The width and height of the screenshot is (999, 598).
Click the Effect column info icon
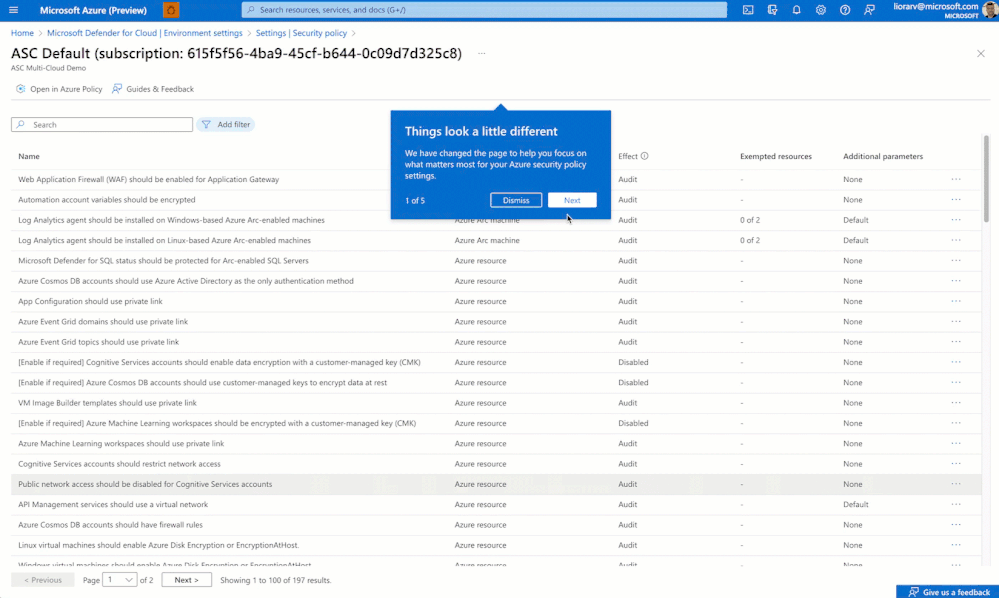pyautogui.click(x=645, y=156)
